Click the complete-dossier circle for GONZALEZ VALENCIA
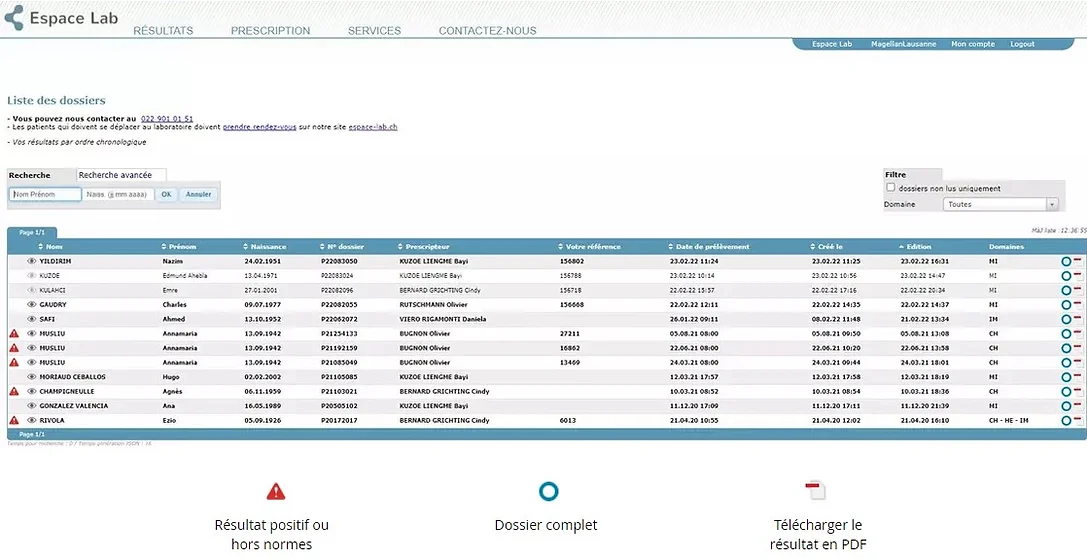The width and height of the screenshot is (1087, 559). [1066, 406]
